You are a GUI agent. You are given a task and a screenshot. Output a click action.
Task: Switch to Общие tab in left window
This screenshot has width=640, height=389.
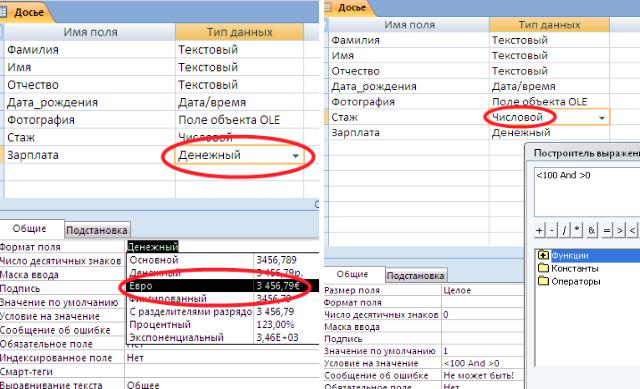coord(30,229)
